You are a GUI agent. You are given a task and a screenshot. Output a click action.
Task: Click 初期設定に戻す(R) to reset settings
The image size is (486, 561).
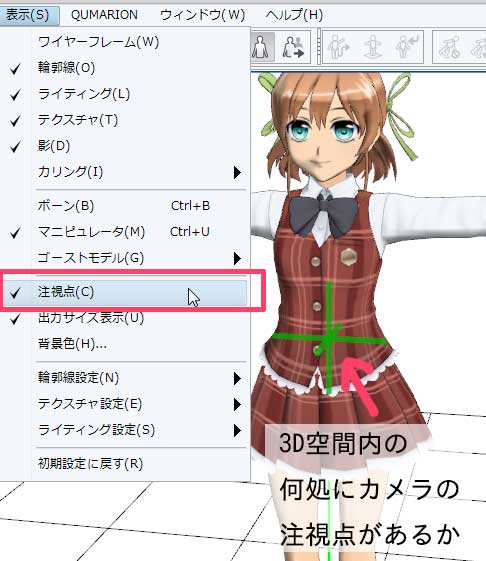tap(123, 464)
